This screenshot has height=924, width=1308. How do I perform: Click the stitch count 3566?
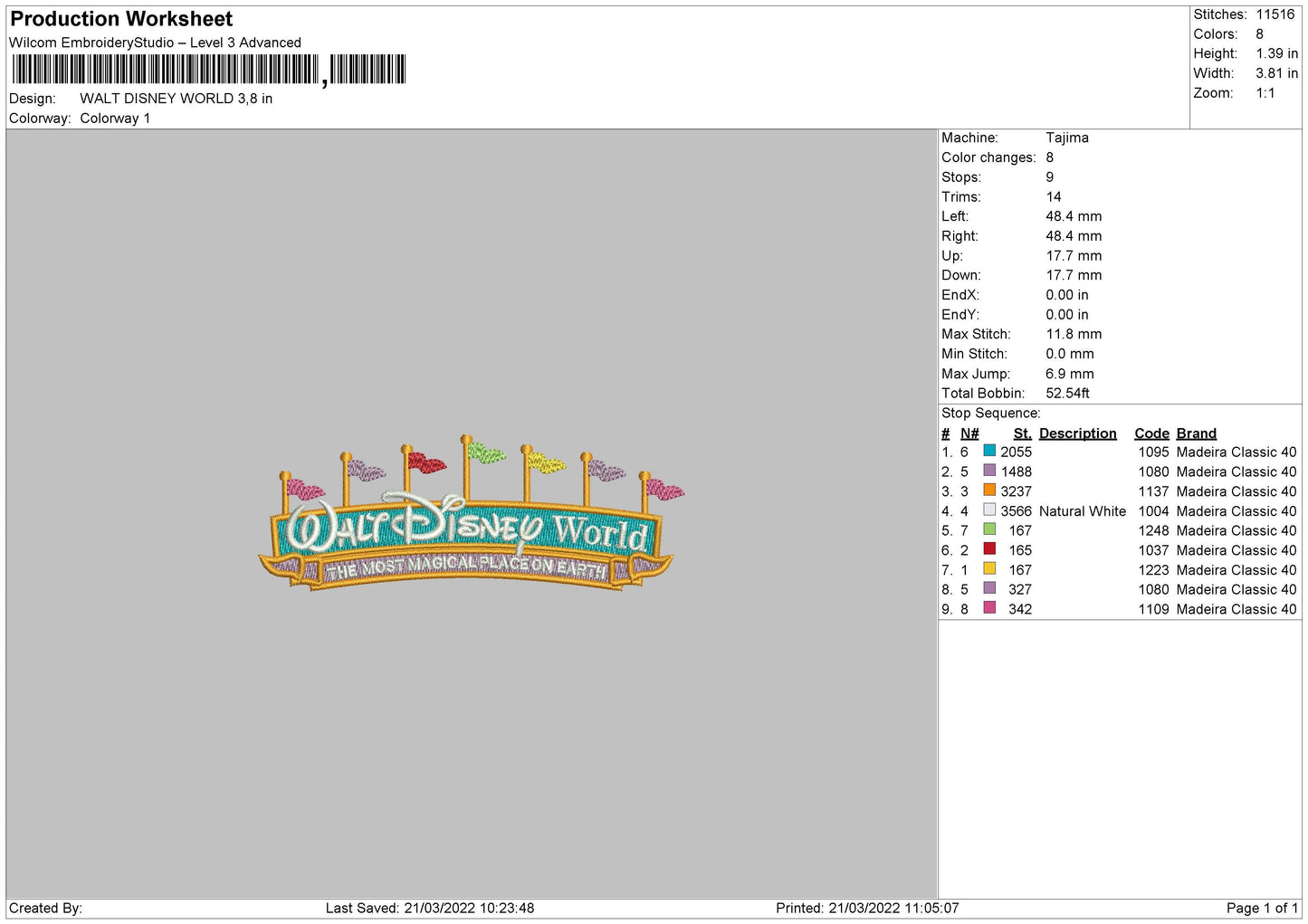point(1016,511)
